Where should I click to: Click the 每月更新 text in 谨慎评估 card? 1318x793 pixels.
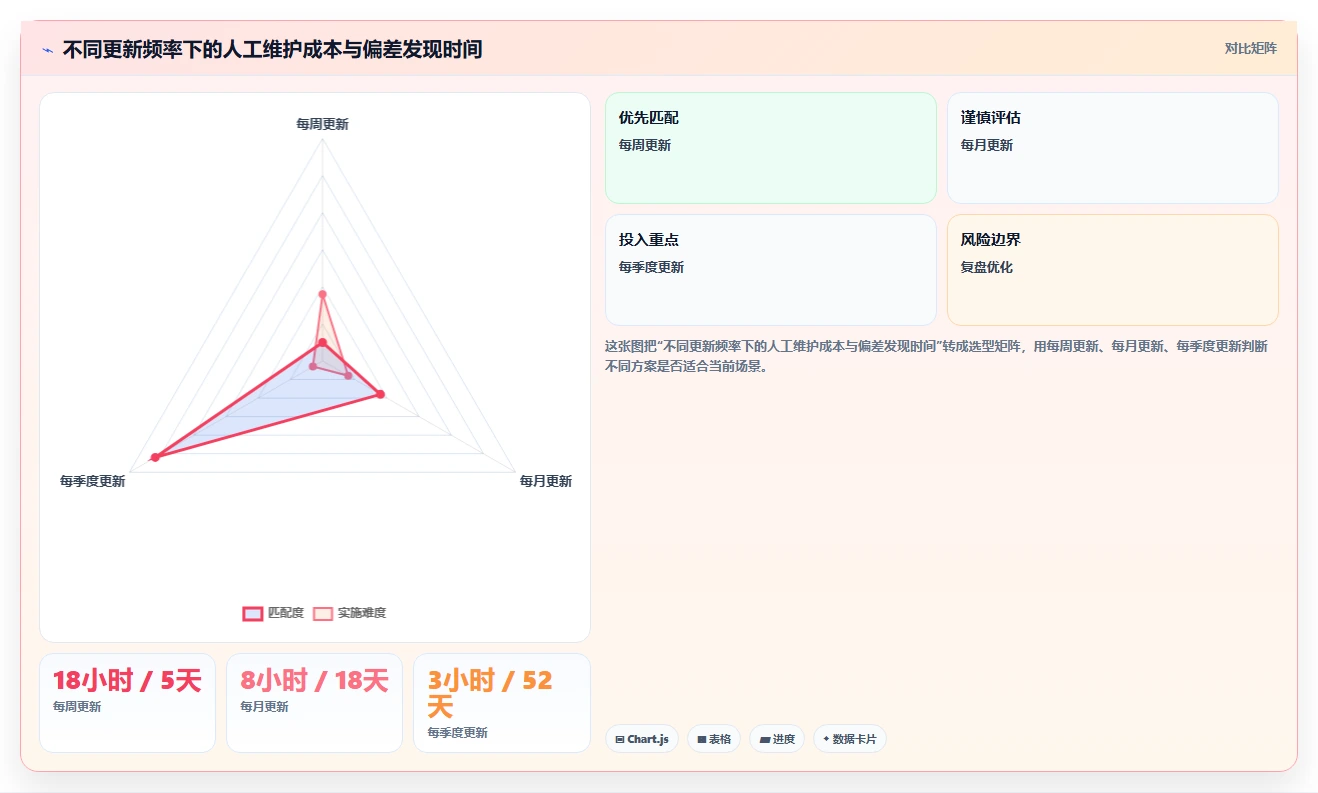click(987, 145)
